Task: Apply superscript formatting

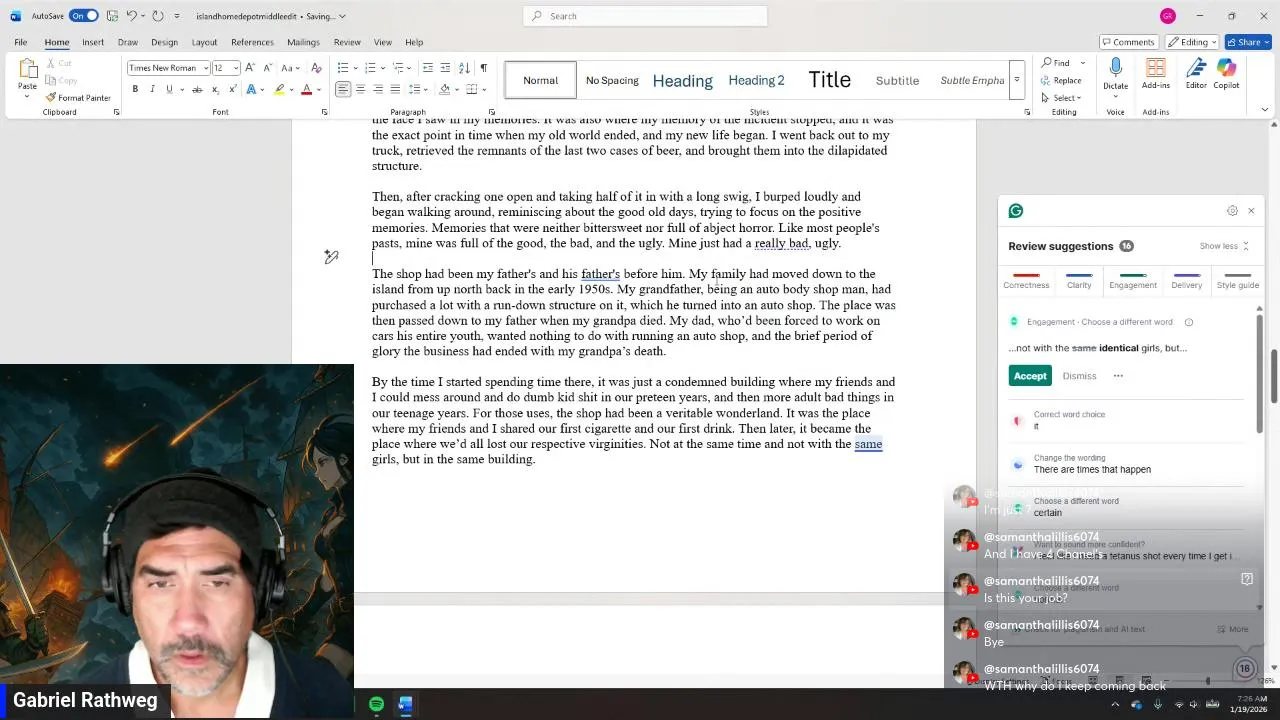Action: click(232, 89)
